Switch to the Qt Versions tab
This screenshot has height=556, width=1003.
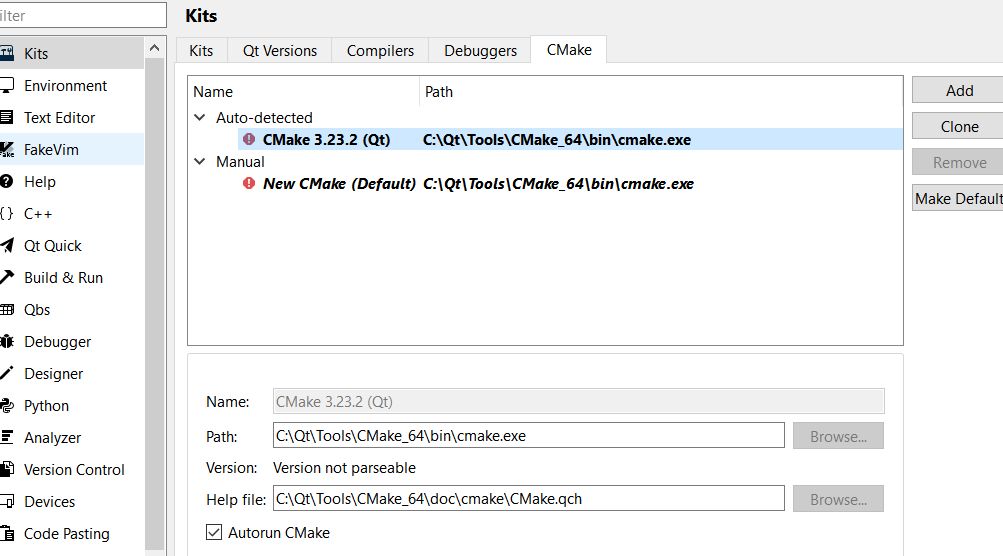[280, 51]
